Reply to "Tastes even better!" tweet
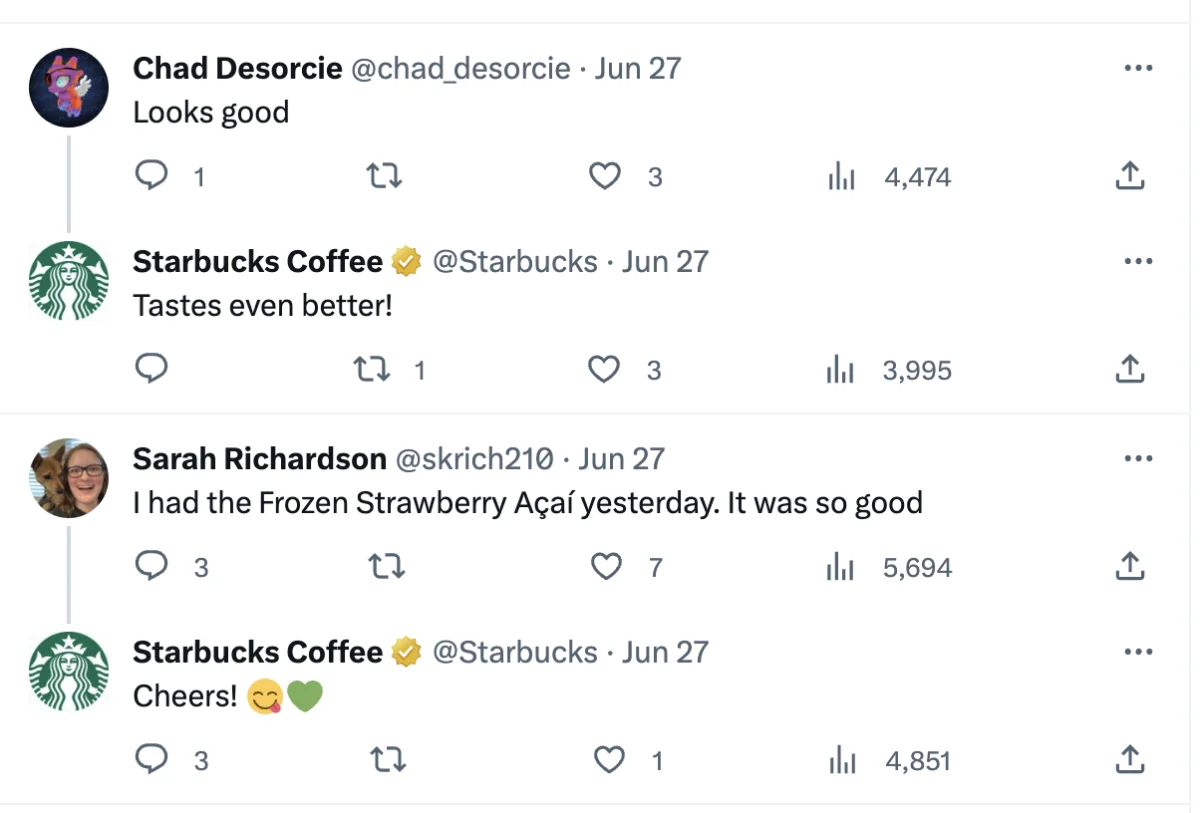Screen dimensions: 1200x813 (x=151, y=370)
